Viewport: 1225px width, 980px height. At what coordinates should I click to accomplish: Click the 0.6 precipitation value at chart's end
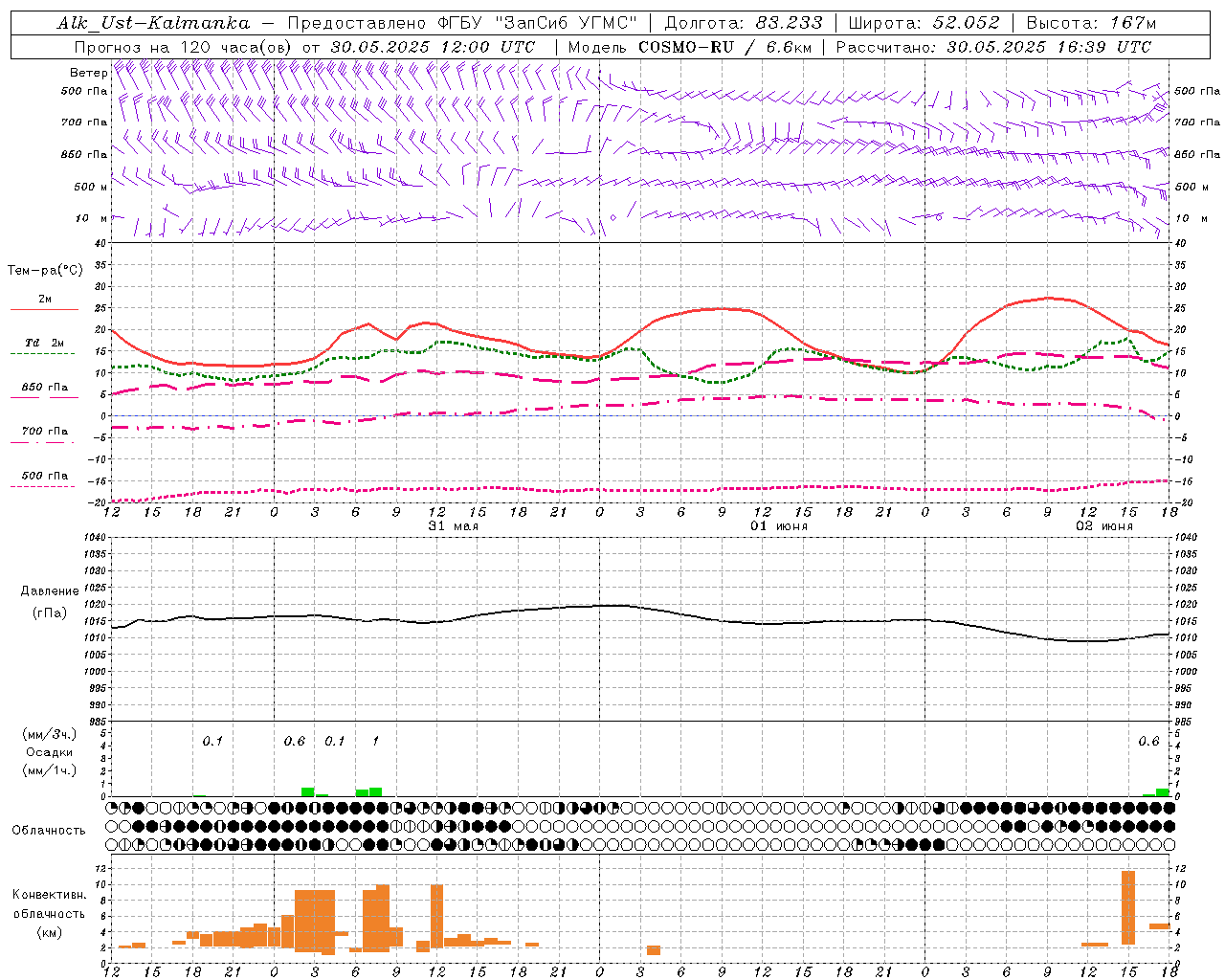1148,741
